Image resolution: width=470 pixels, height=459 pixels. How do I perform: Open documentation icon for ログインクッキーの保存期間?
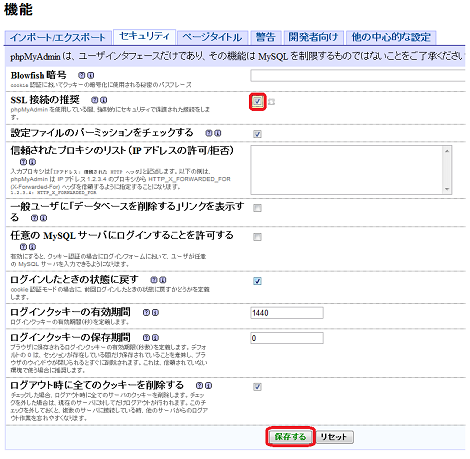pyautogui.click(x=146, y=338)
